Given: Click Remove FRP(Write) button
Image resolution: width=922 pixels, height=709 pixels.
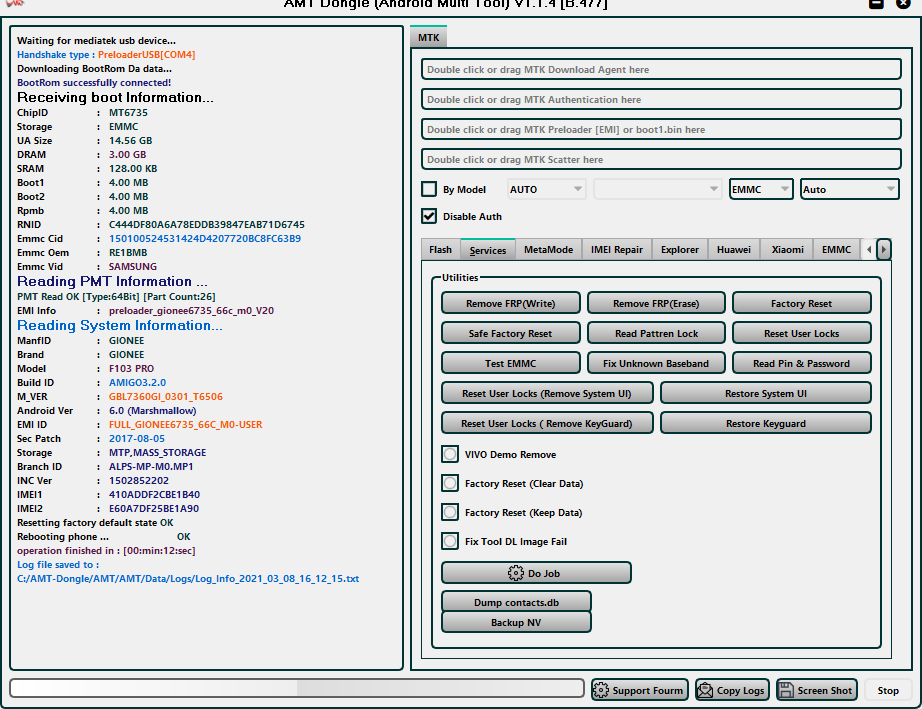Looking at the screenshot, I should [510, 303].
